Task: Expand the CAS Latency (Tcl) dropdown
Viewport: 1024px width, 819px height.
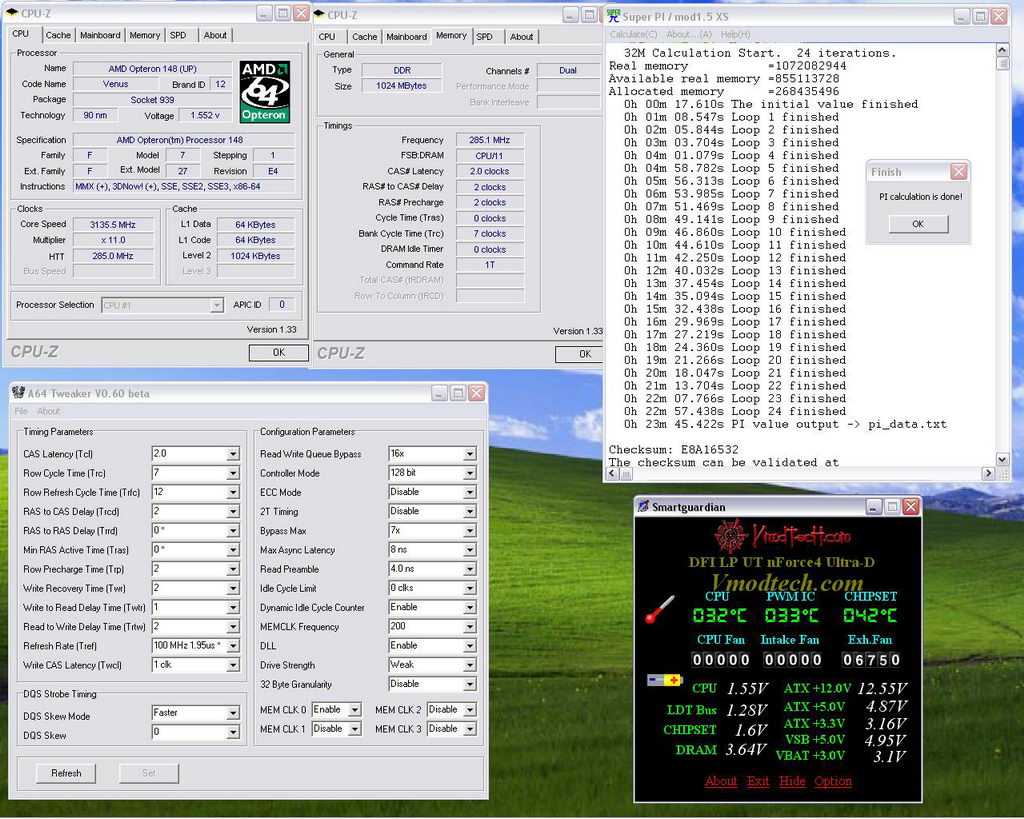Action: (233, 454)
